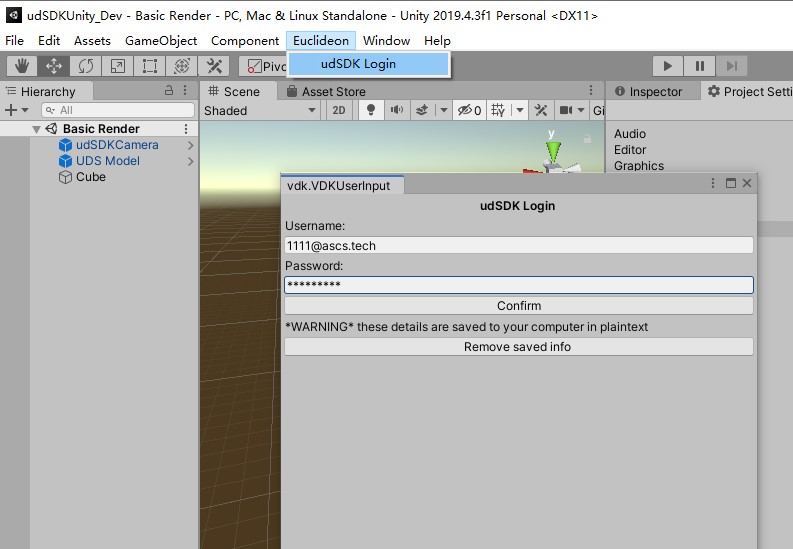793x549 pixels.
Task: Select Cube object in Hierarchy
Action: click(x=91, y=177)
